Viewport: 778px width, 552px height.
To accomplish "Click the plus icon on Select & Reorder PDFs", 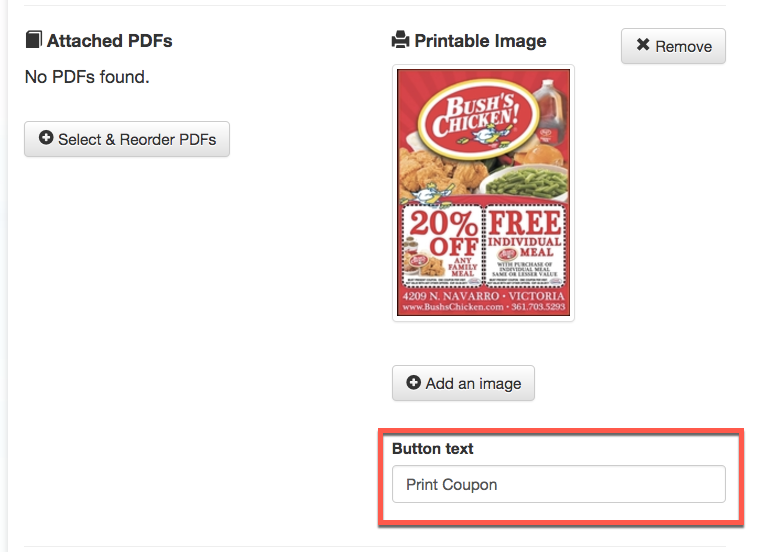I will point(46,139).
